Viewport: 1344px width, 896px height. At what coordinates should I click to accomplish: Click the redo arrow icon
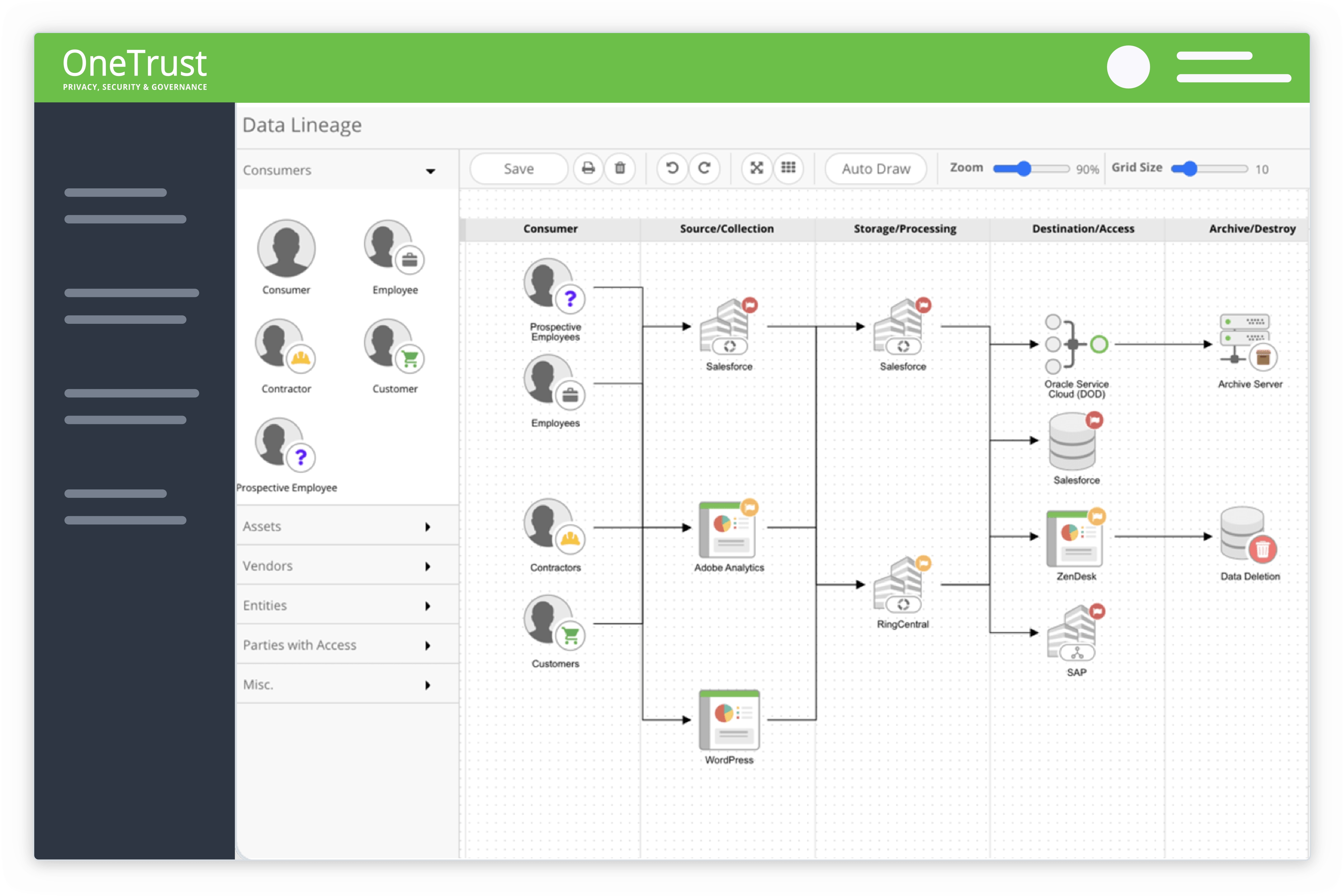[x=704, y=168]
